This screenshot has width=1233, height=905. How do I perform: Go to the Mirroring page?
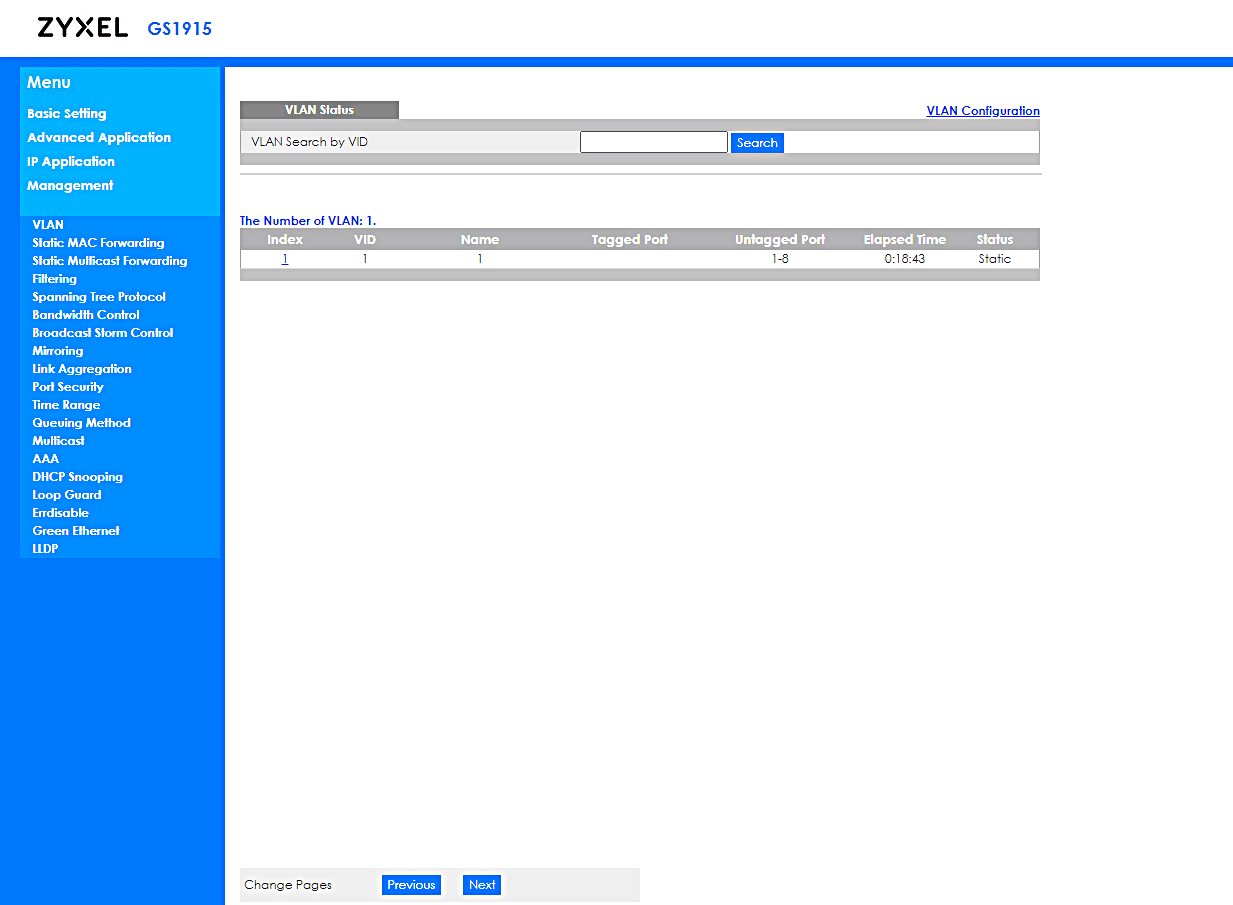(x=58, y=351)
